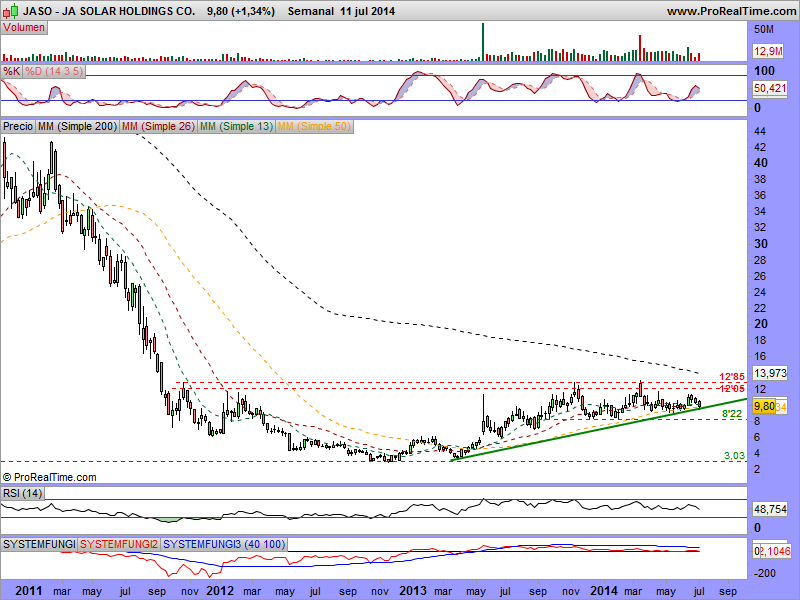Screen dimensions: 800x600
Task: Click the %K stochastic label
Action: (x=12, y=71)
